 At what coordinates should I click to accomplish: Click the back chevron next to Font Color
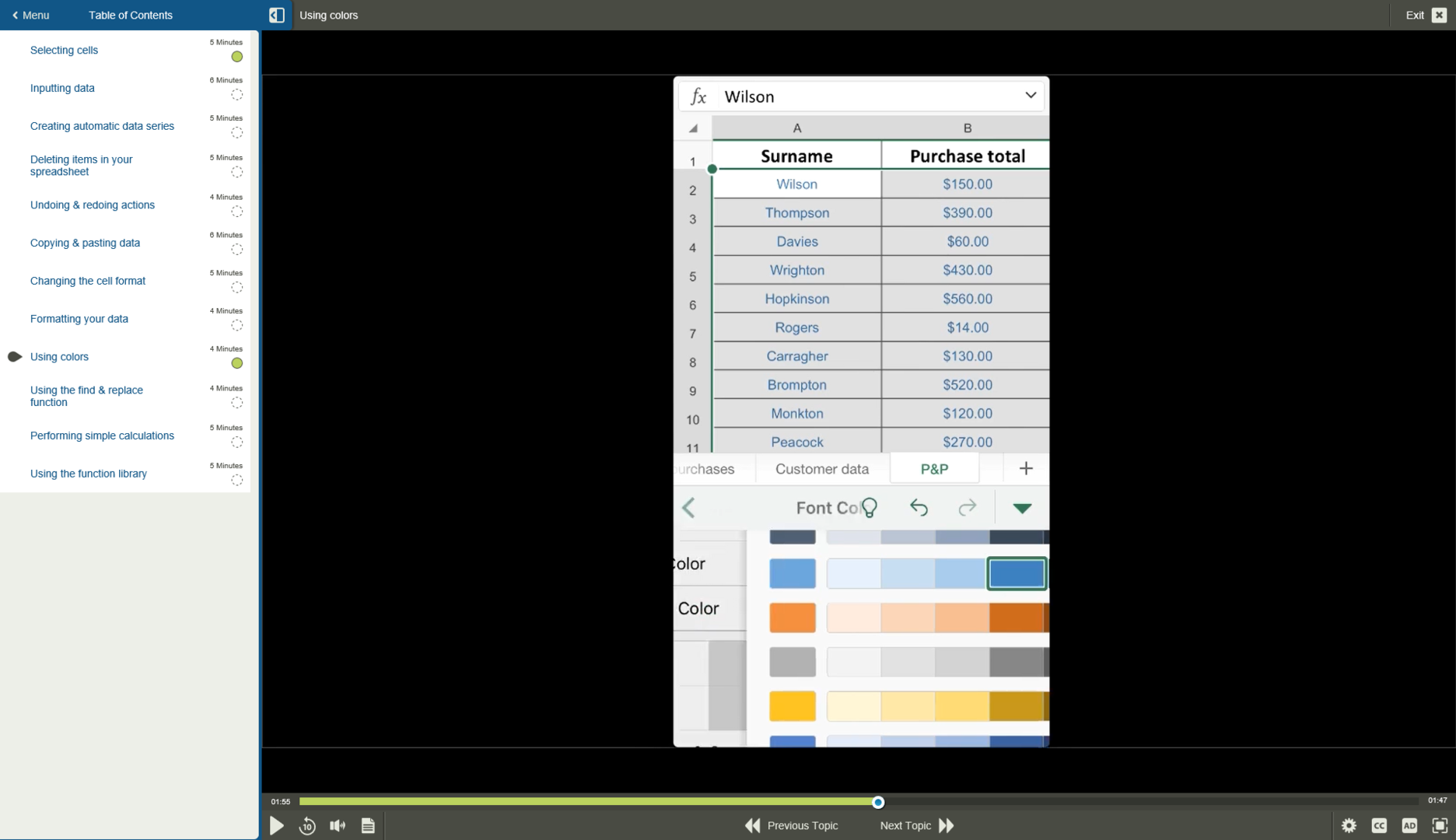point(688,507)
